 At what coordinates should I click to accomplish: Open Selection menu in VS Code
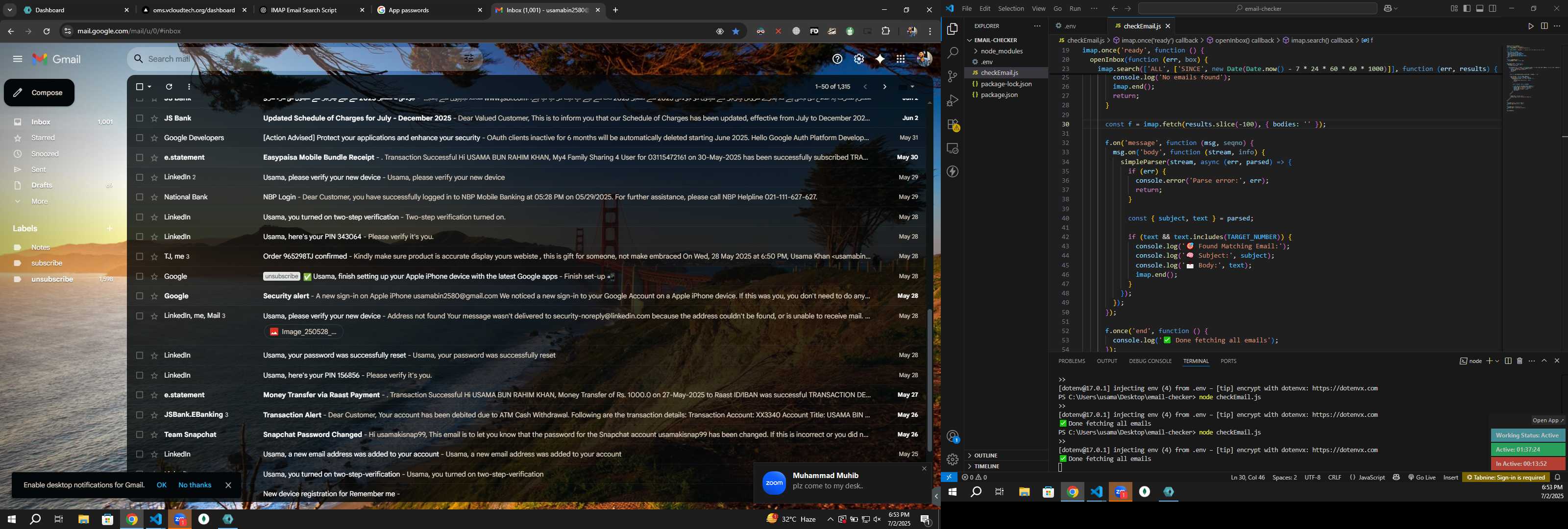point(1010,8)
